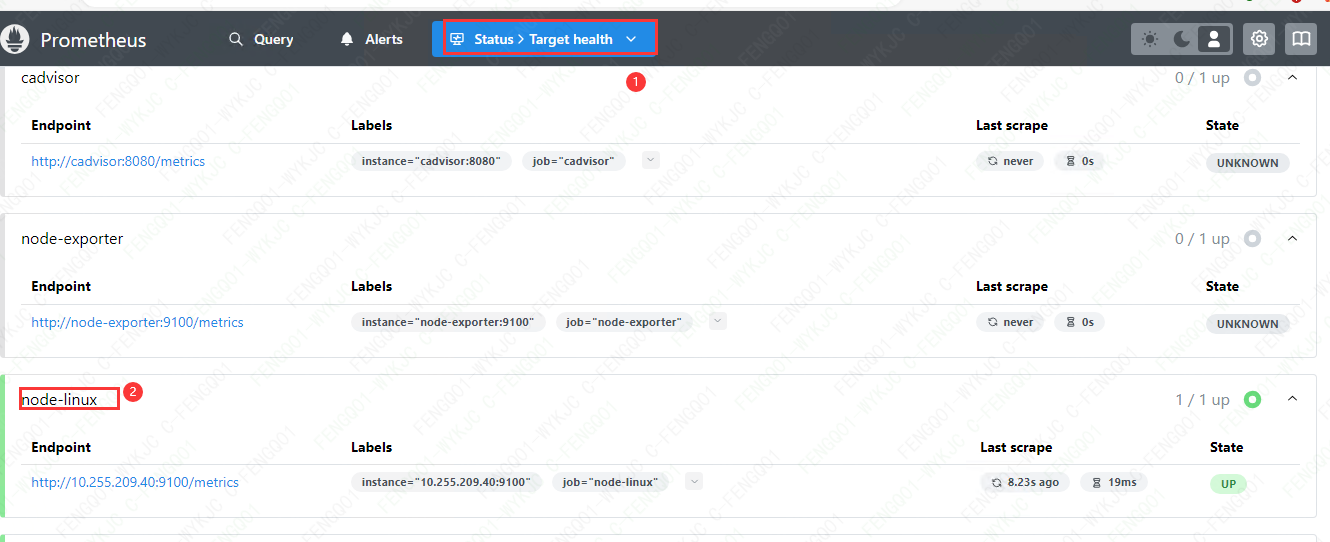Click cadvisor '0s' scrape duration badge
Image resolution: width=1330 pixels, height=542 pixels.
tap(1079, 161)
